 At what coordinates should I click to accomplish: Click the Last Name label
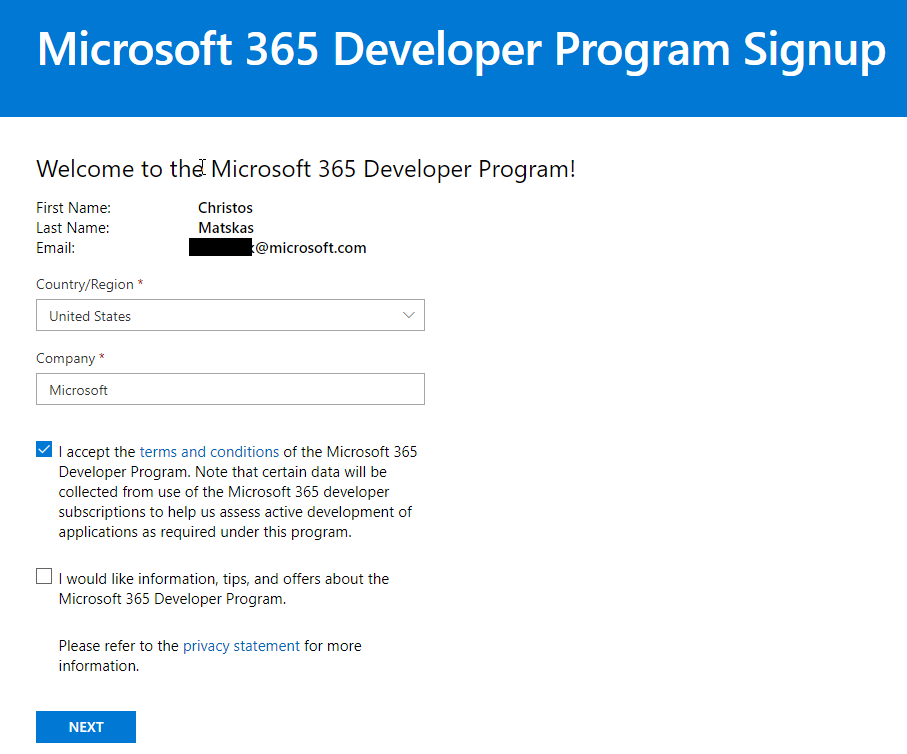pyautogui.click(x=73, y=228)
